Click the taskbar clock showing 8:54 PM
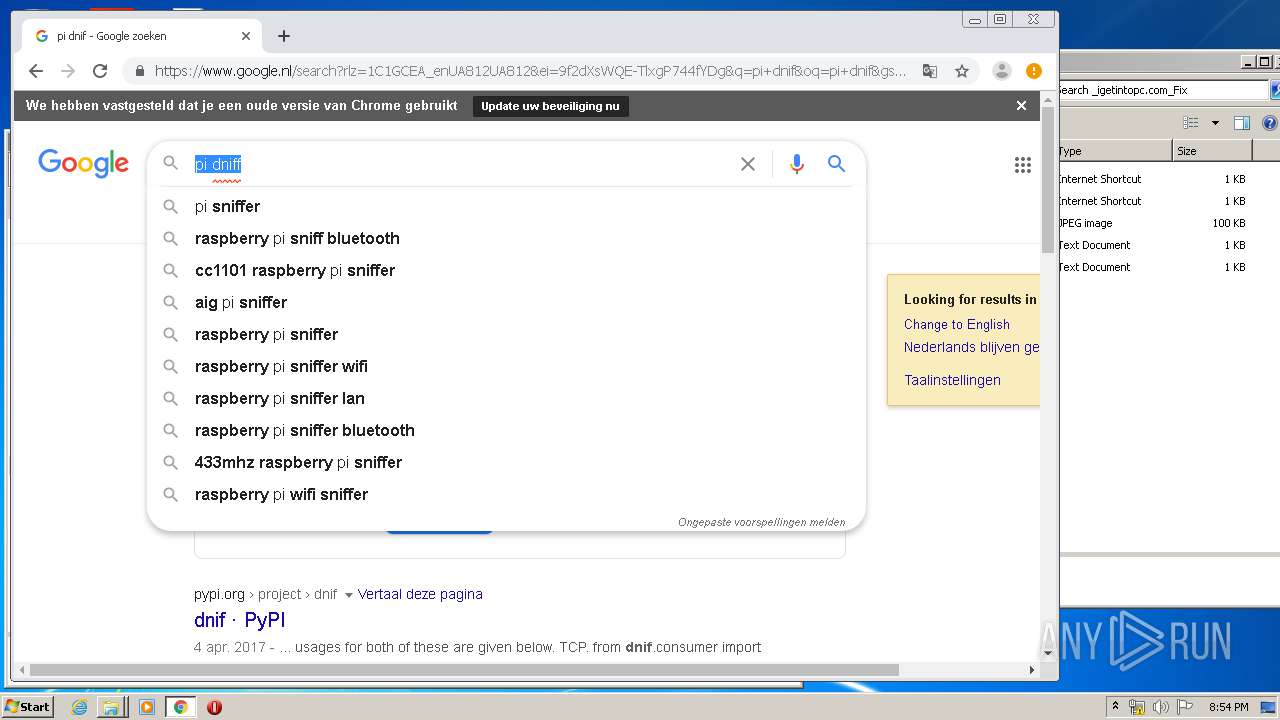This screenshot has width=1280, height=720. point(1228,707)
